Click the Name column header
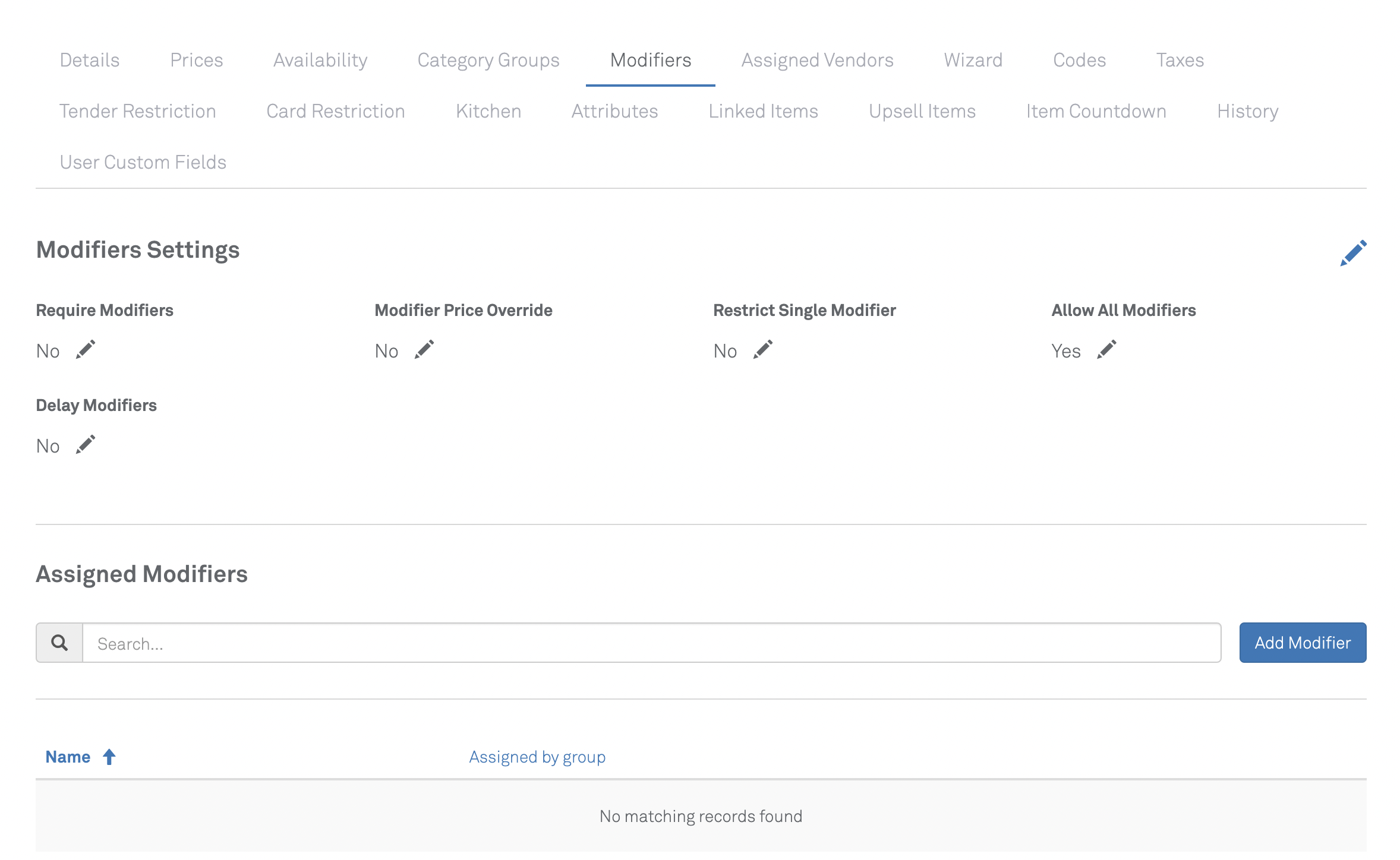 coord(68,757)
